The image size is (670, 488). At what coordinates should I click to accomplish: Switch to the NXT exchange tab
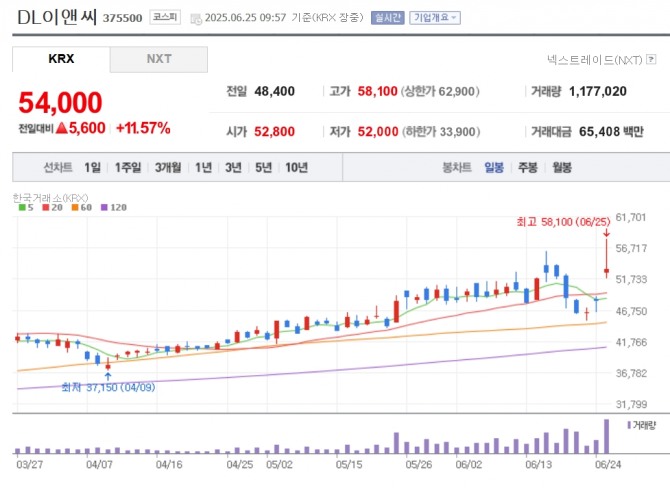159,59
